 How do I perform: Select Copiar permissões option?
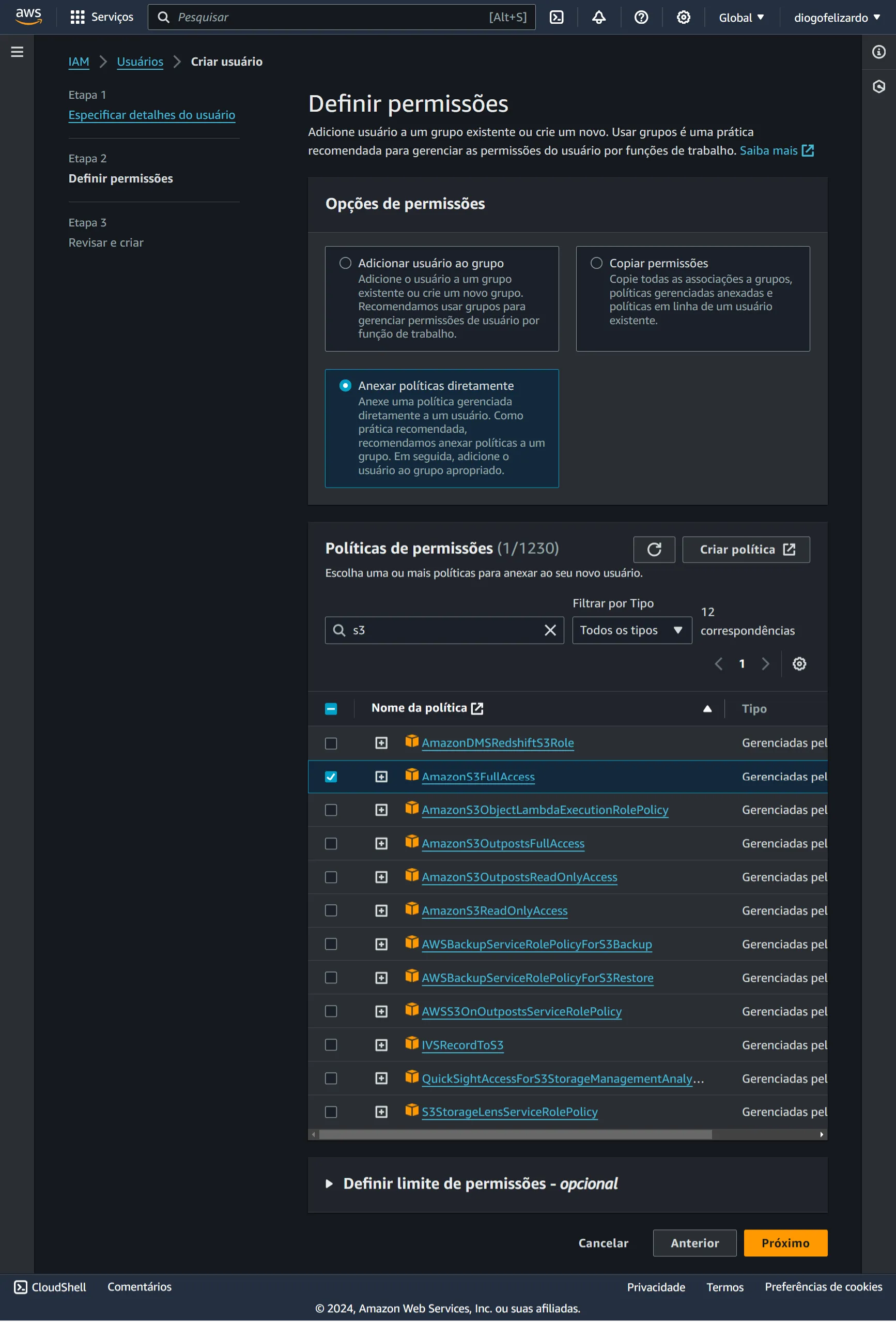[x=596, y=263]
